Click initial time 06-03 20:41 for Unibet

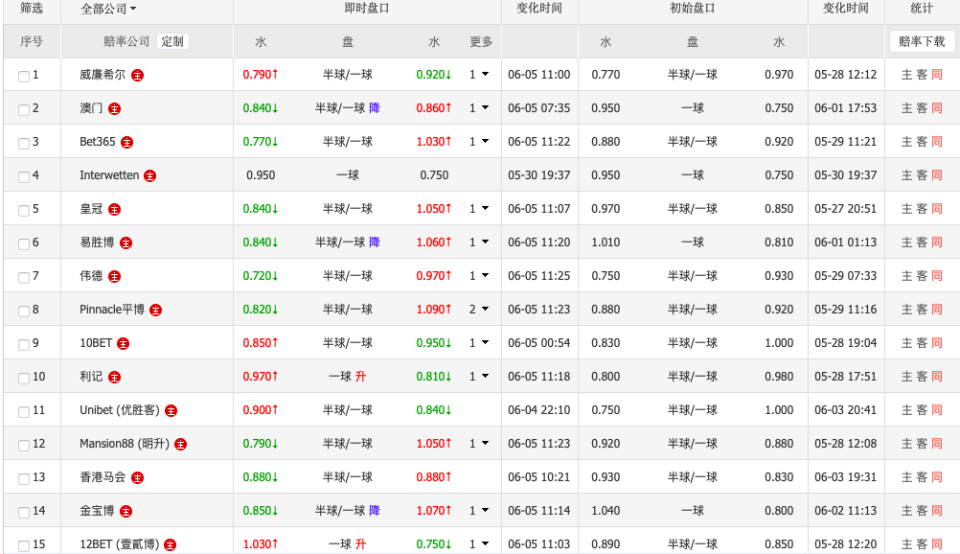(x=846, y=410)
